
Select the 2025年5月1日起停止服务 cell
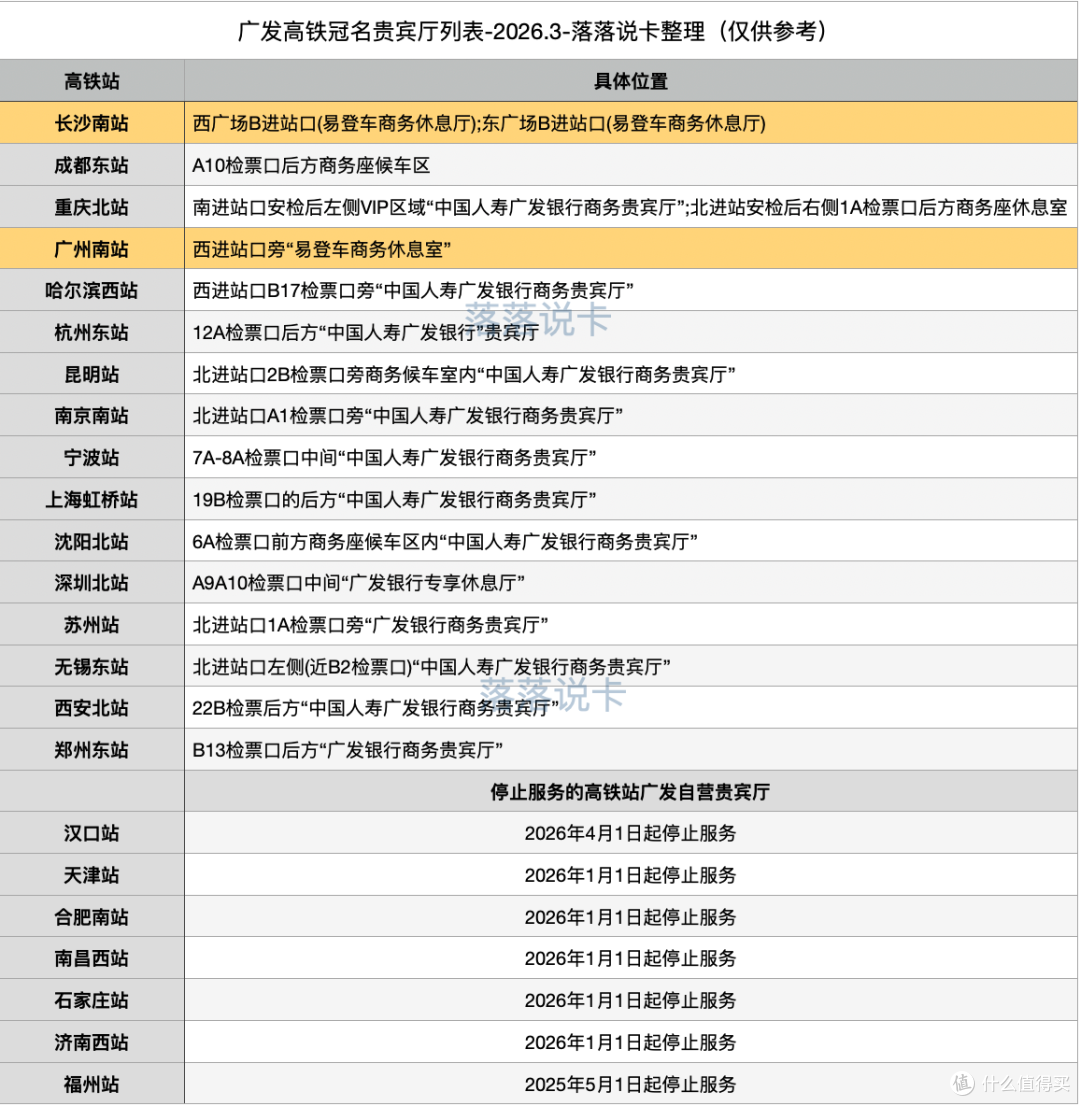631,1083
